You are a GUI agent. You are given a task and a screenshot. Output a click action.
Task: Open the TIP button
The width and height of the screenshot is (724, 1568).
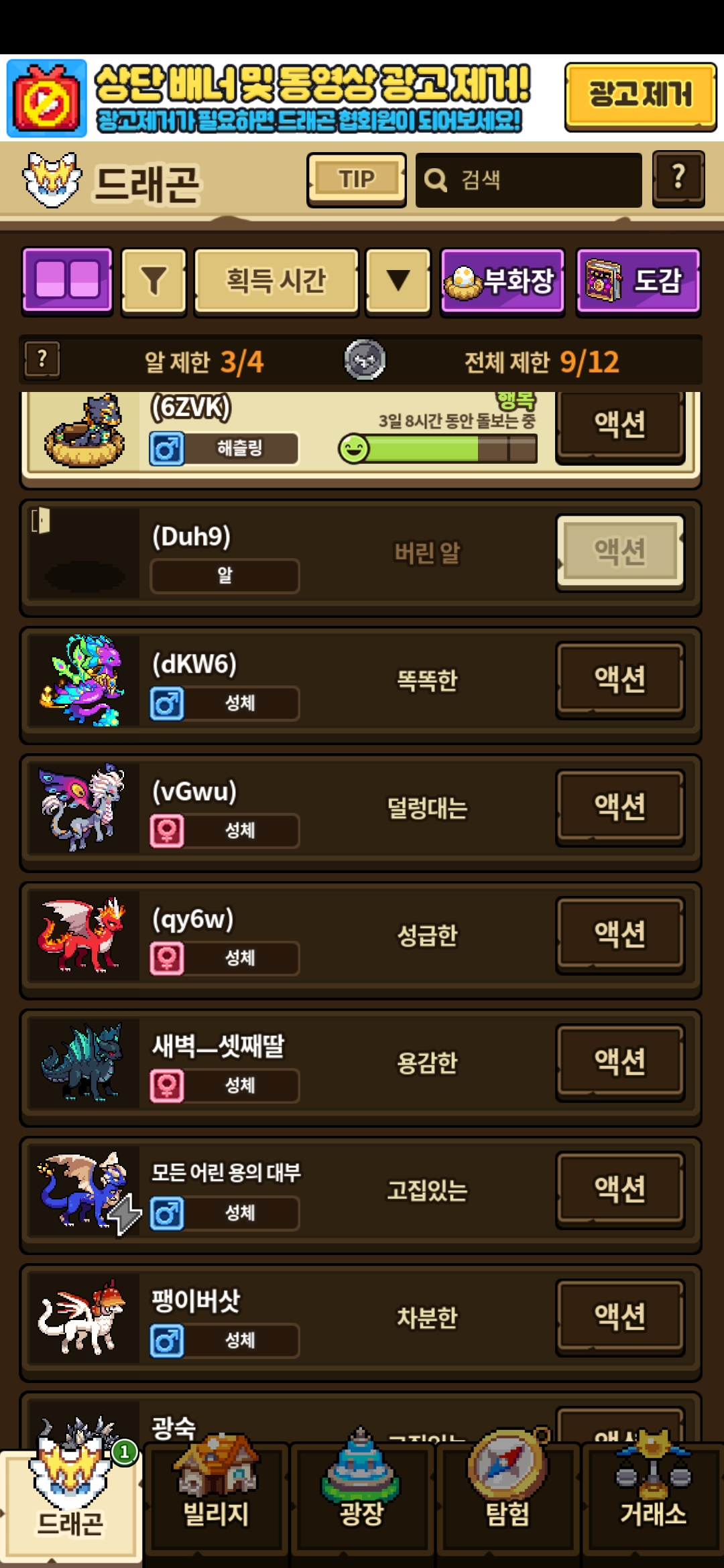pos(357,180)
